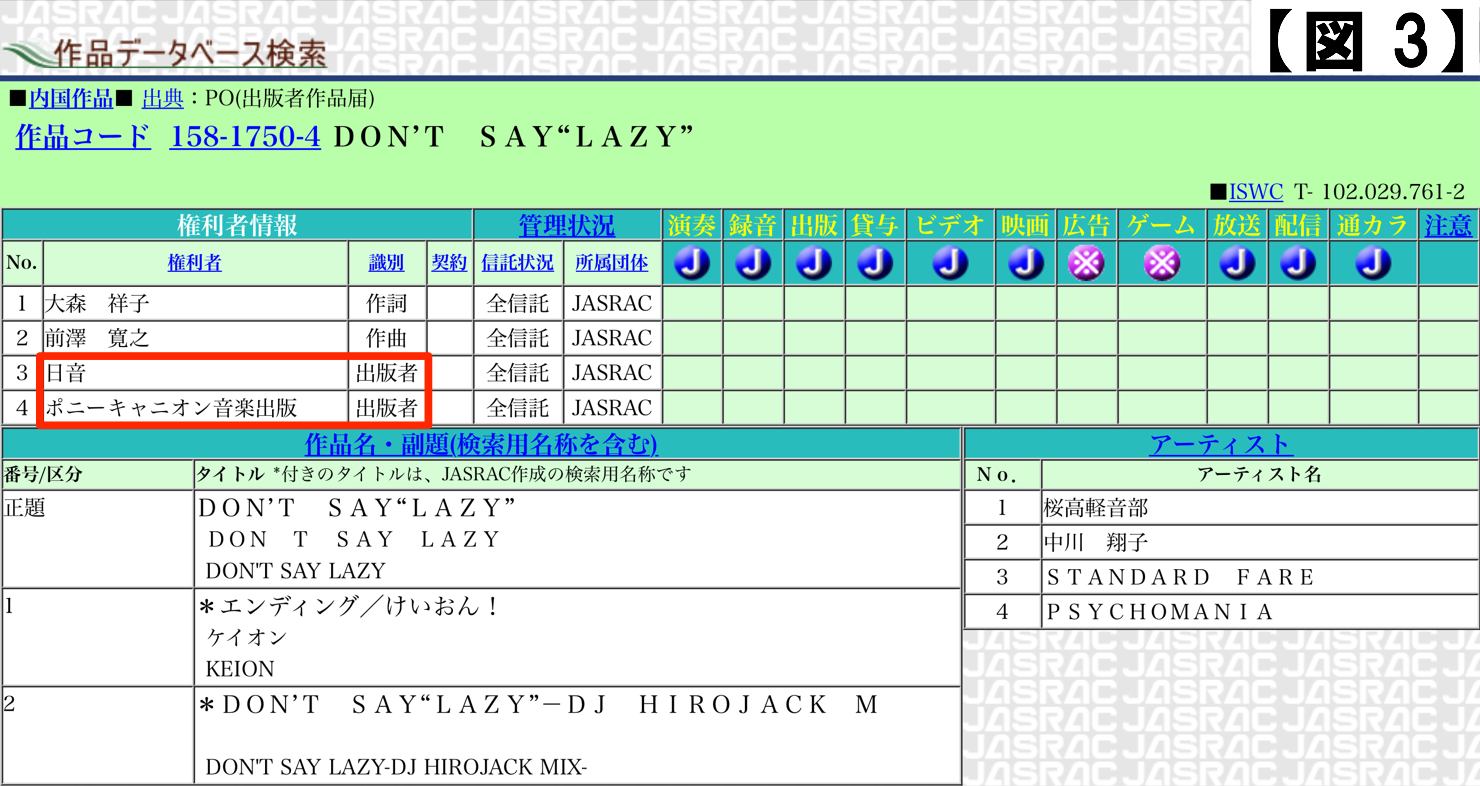Viewport: 1480px width, 786px height.
Task: Click artist 中川 翔子
Action: 1096,543
